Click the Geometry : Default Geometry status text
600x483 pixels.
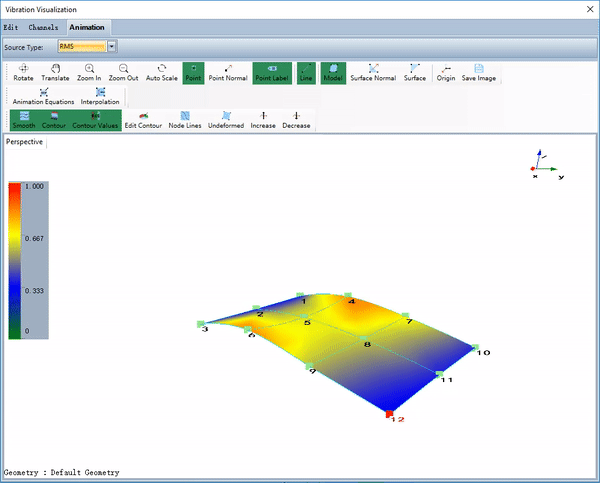tap(62, 473)
